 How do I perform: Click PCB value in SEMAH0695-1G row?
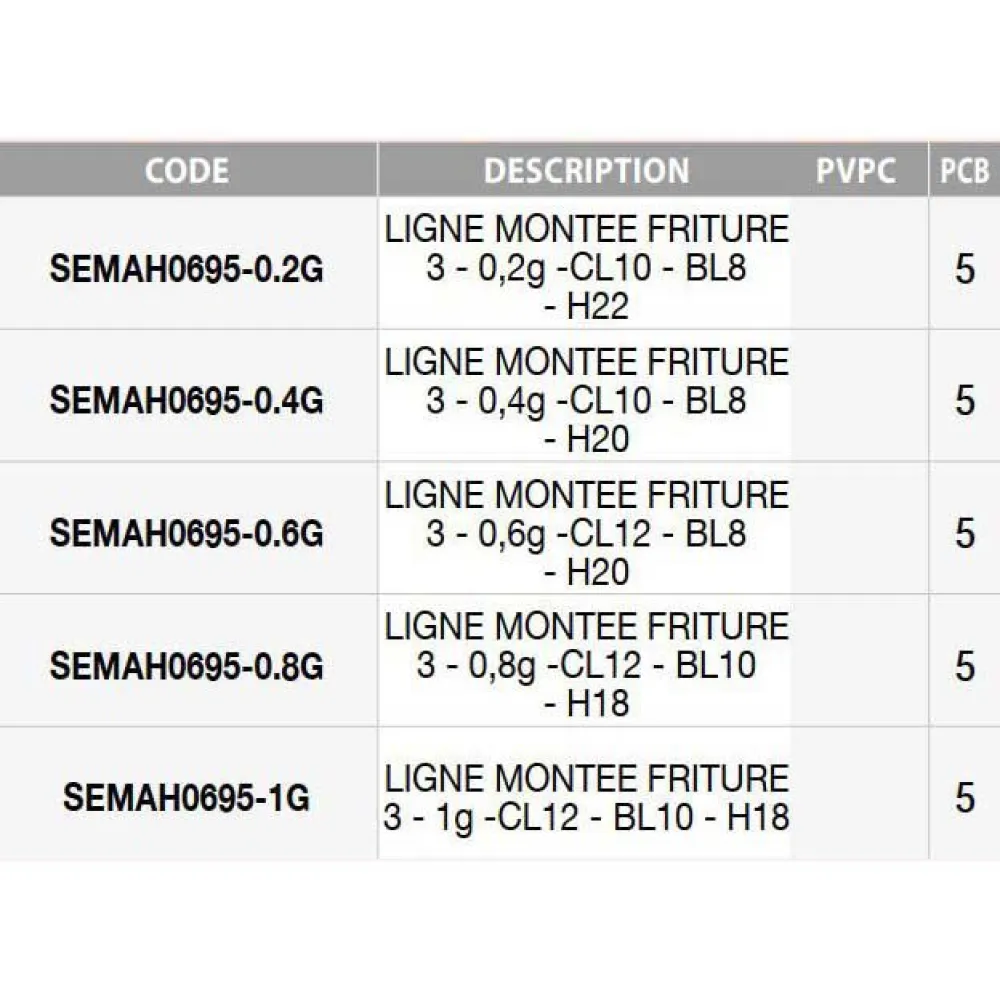coord(964,798)
